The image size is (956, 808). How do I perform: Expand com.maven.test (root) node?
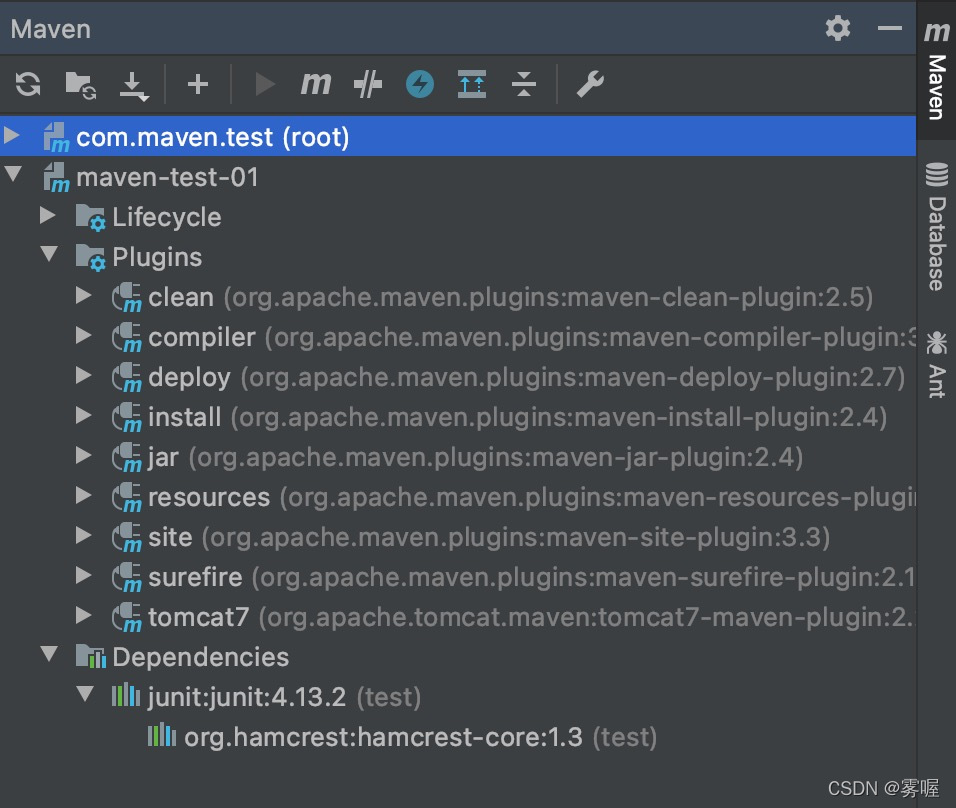tap(12, 135)
